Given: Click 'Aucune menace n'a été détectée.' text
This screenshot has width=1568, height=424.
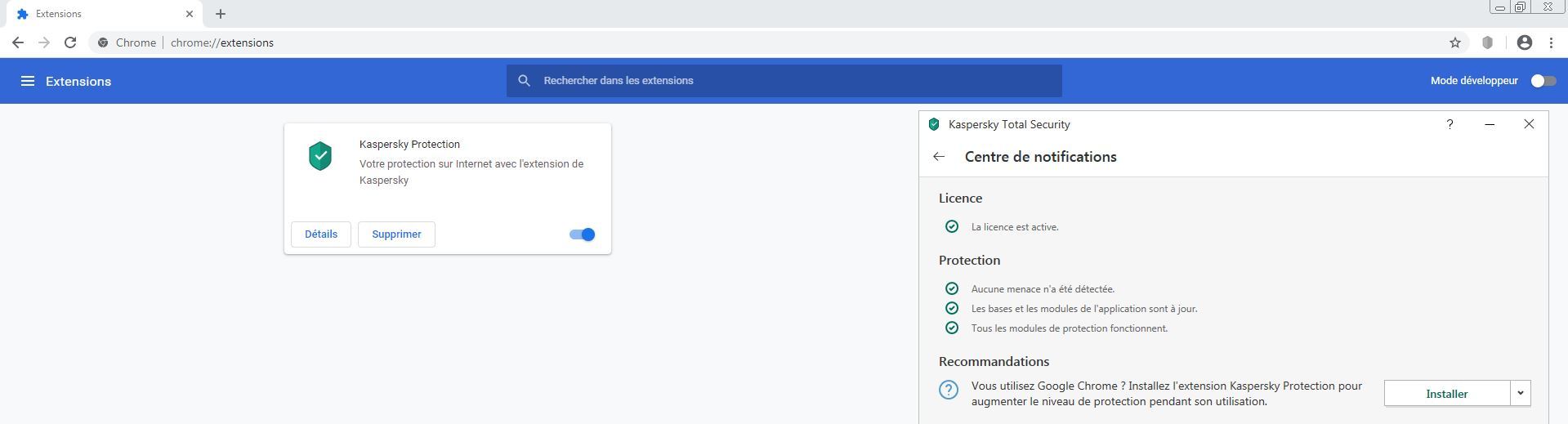Looking at the screenshot, I should [x=1043, y=289].
